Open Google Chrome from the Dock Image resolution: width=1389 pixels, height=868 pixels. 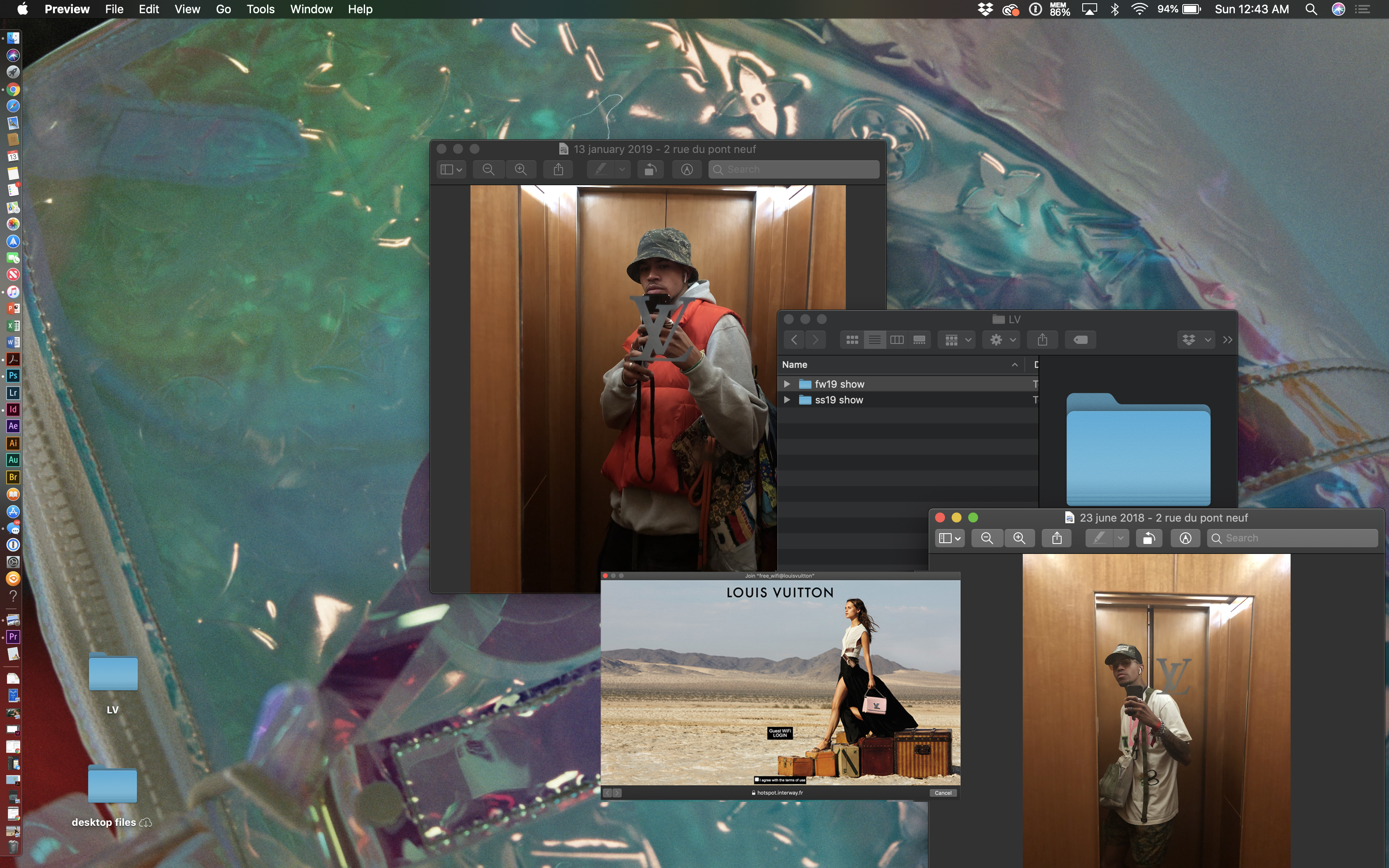(x=13, y=89)
